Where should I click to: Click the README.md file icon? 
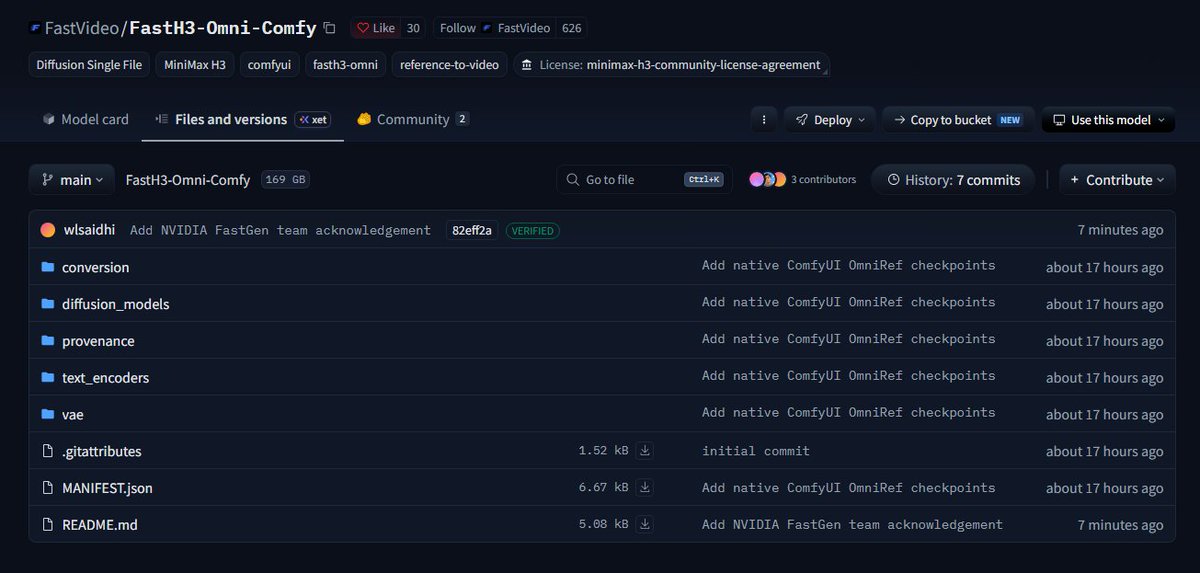(47, 525)
